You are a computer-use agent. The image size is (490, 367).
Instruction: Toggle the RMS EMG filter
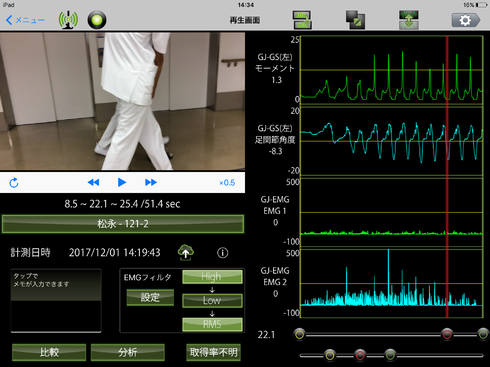click(212, 324)
